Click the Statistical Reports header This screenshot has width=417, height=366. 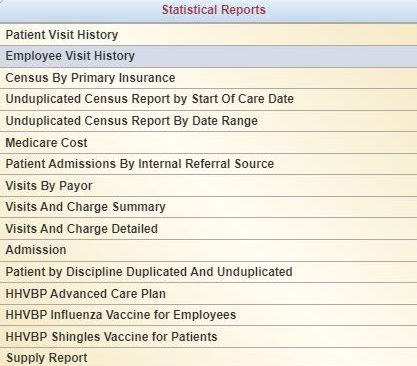click(214, 10)
